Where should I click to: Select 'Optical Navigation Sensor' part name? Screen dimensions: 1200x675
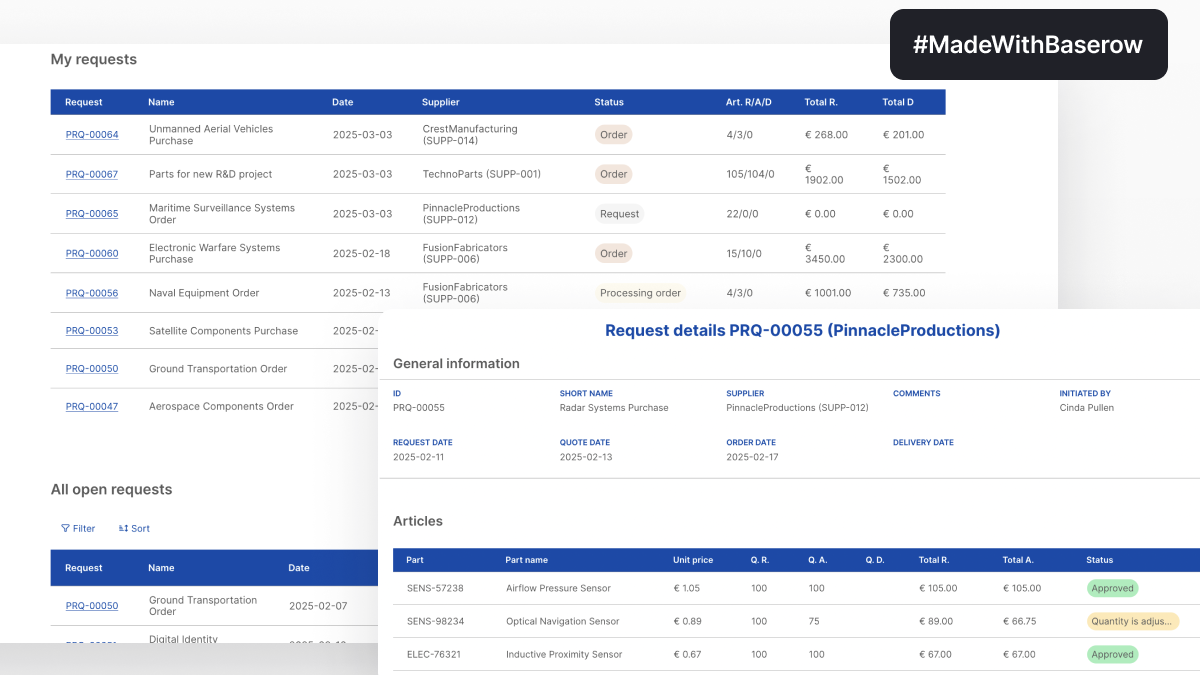click(x=562, y=621)
